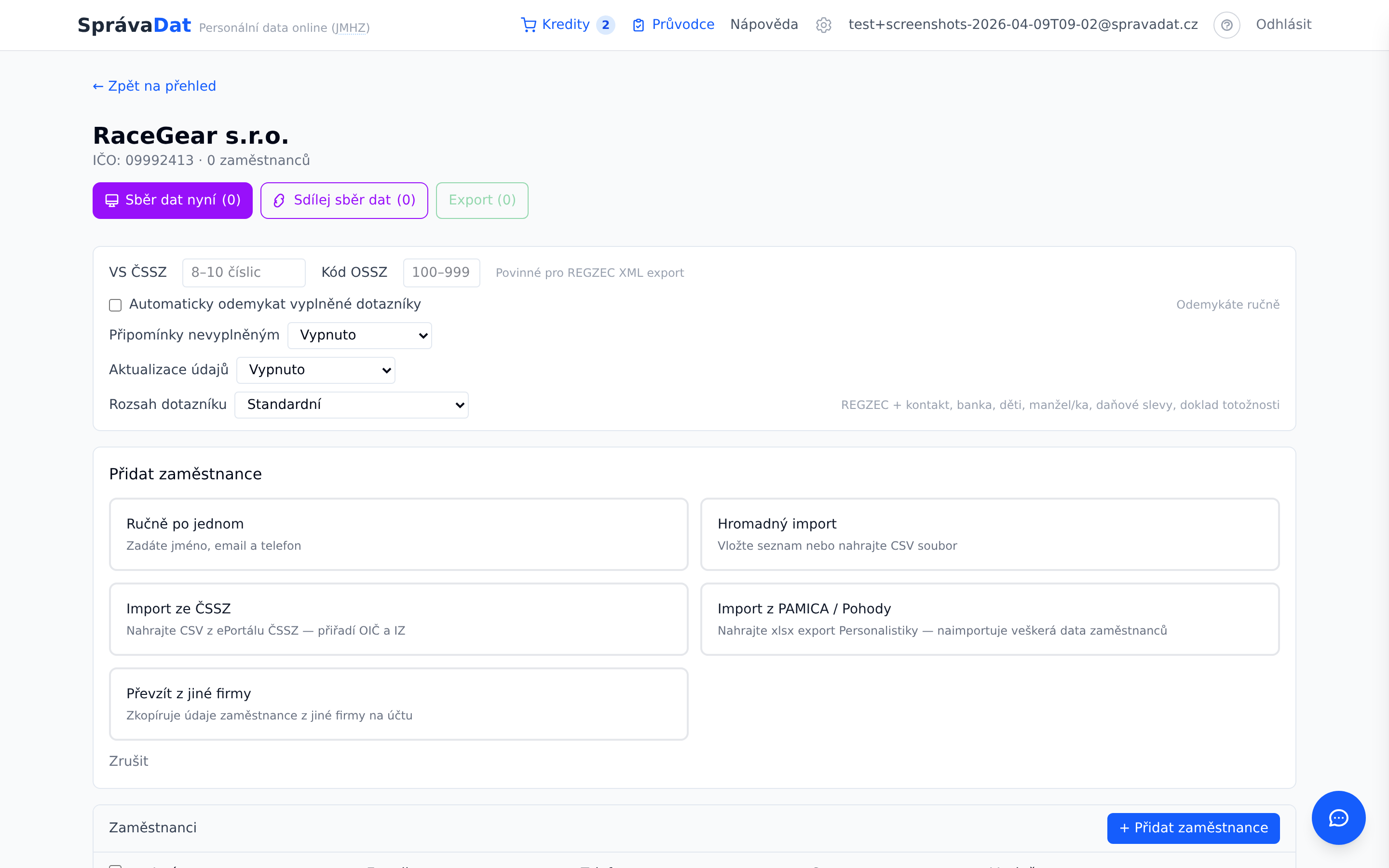Focus the VS ČSSZ input field
1389x868 pixels.
tap(244, 272)
